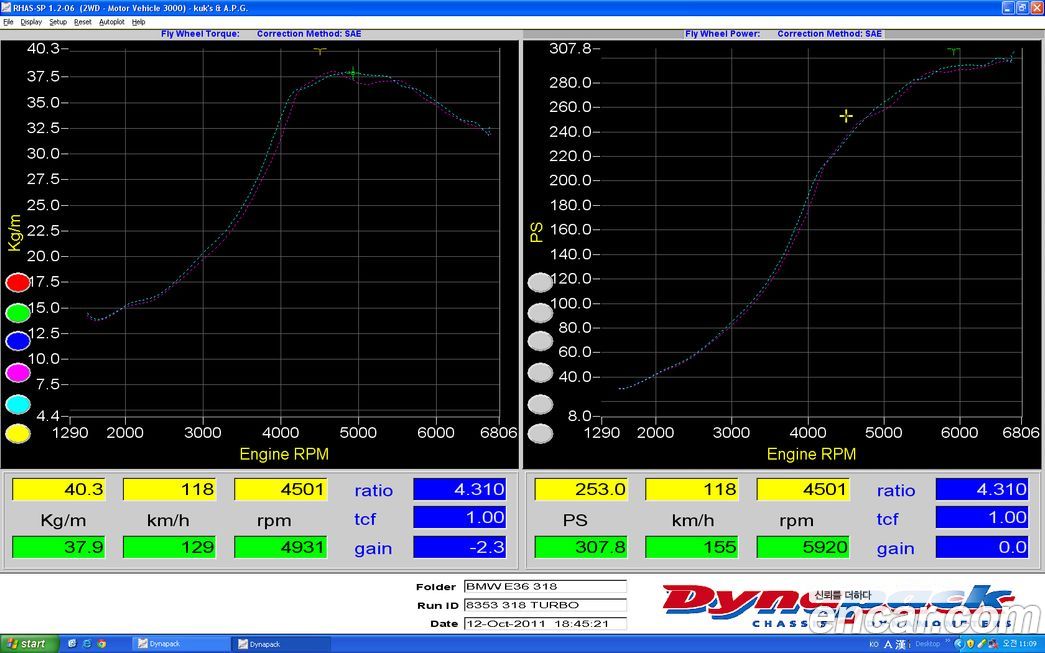Click the Folder field BMW E36 318
Image resolution: width=1045 pixels, height=653 pixels.
544,587
